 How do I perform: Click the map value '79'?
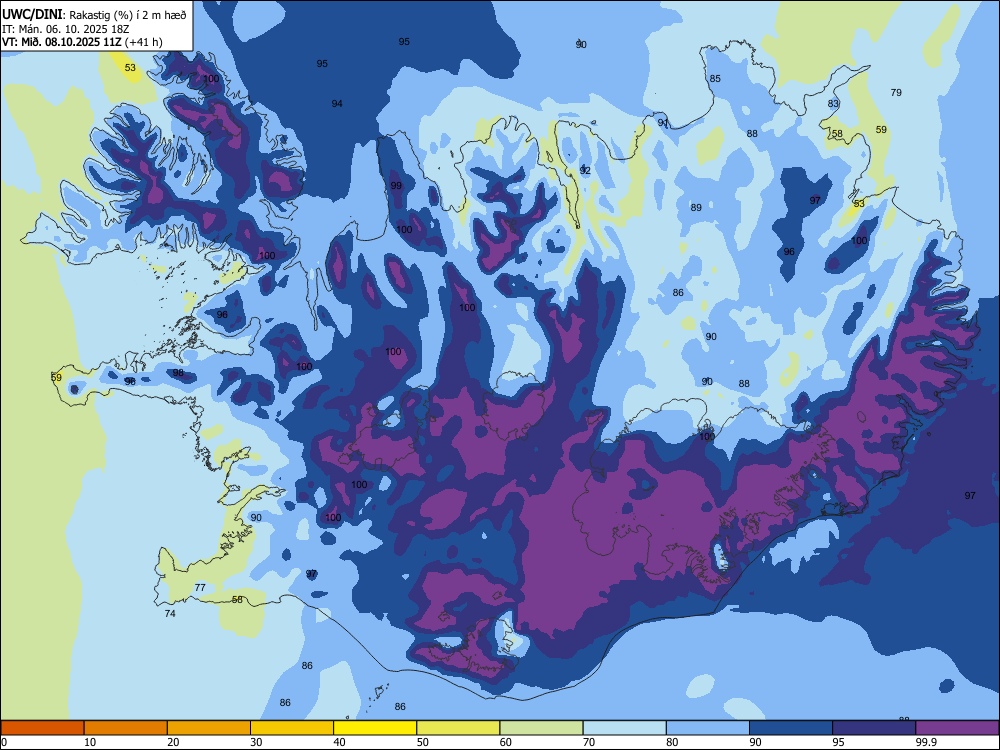[x=896, y=92]
